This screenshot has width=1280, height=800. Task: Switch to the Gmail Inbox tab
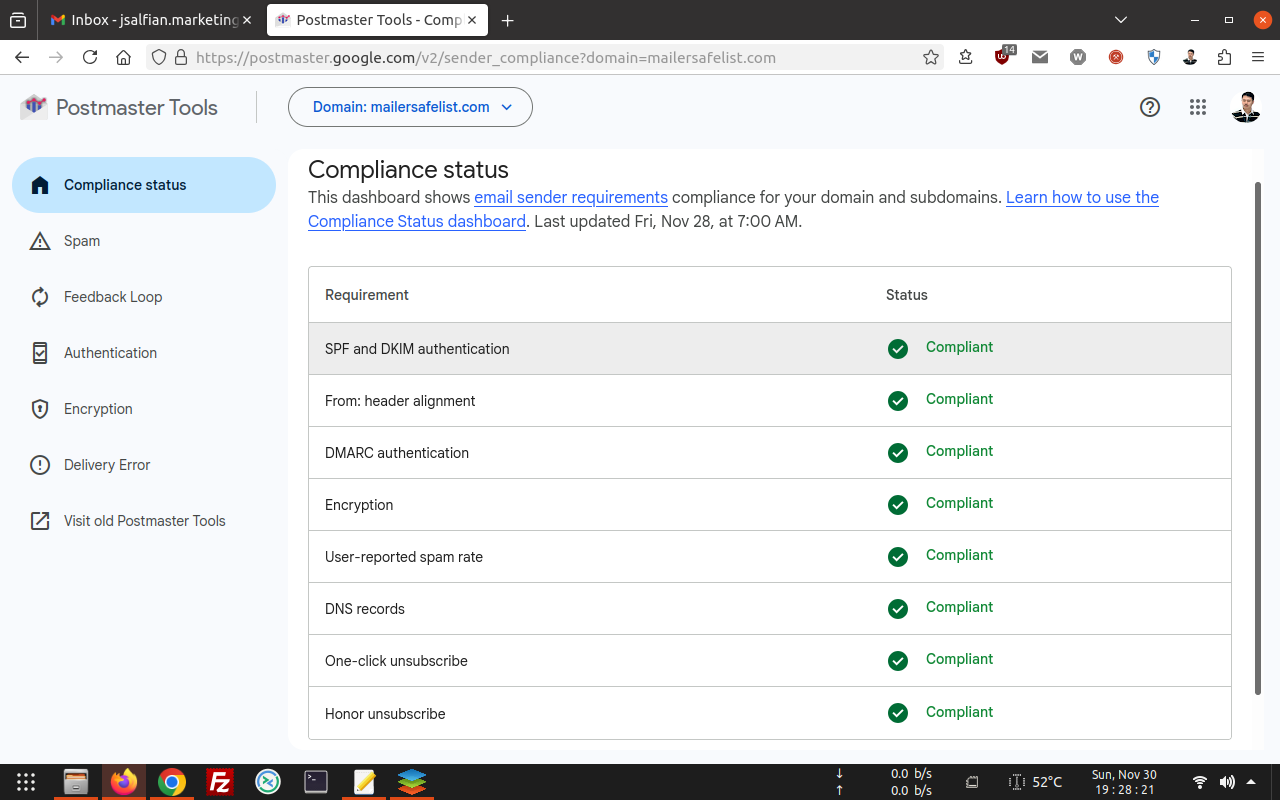click(150, 20)
